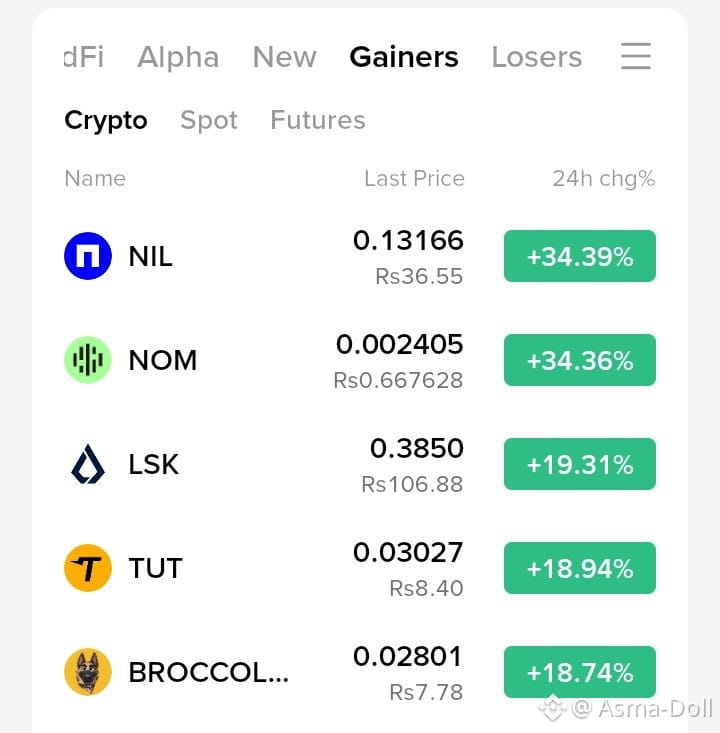Image resolution: width=720 pixels, height=733 pixels.
Task: Click the +19.31% change badge for LSK
Action: (x=580, y=464)
